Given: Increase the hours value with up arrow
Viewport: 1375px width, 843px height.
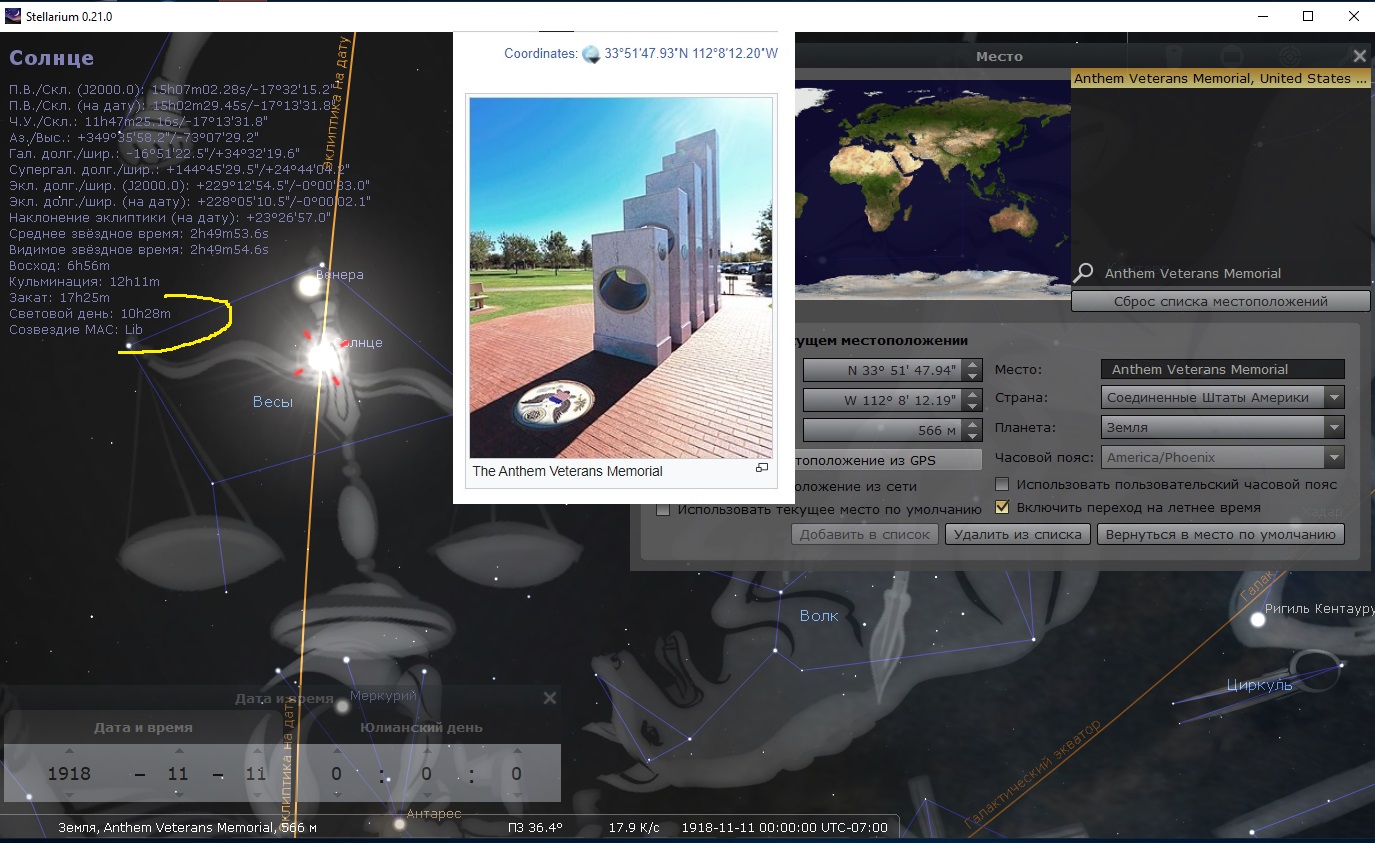Looking at the screenshot, I should coord(336,751).
